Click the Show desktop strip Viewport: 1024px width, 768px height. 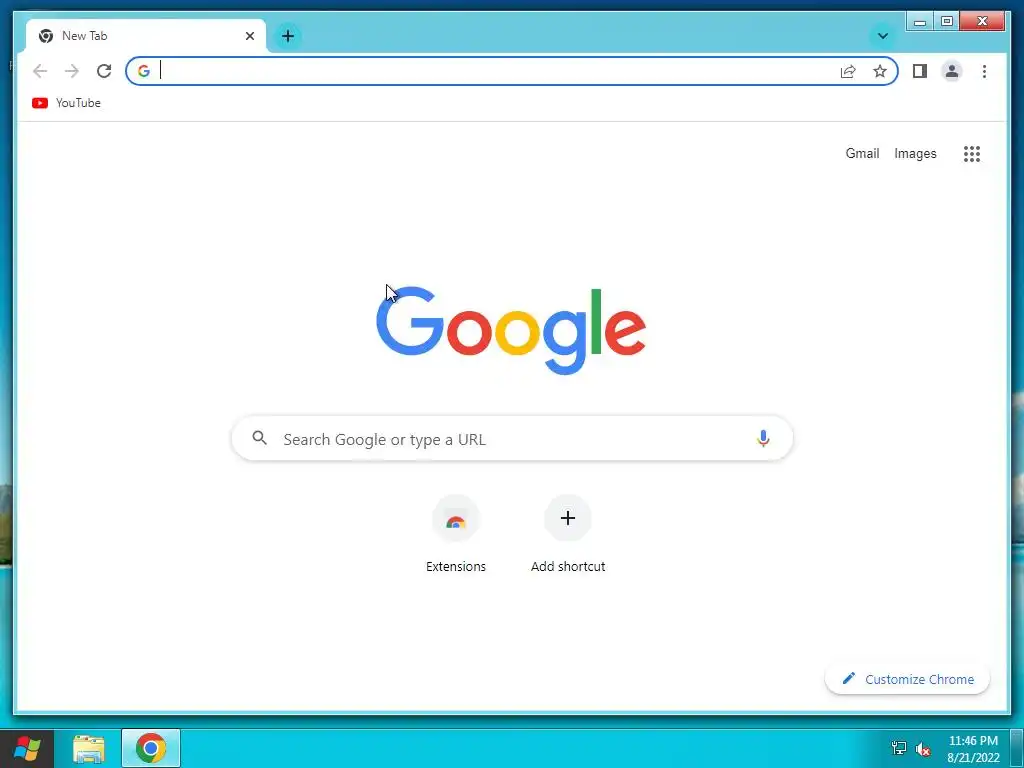click(x=1017, y=748)
